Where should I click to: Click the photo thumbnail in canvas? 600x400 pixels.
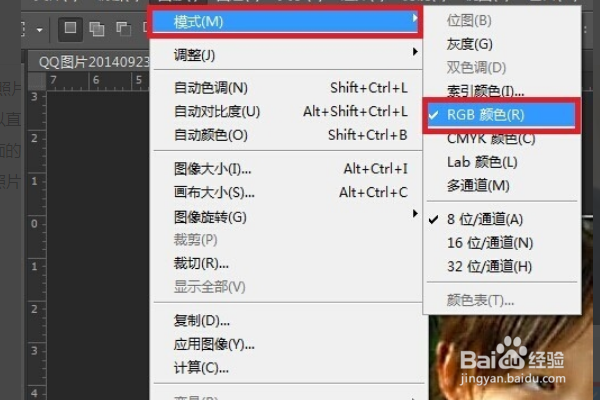pos(511,357)
